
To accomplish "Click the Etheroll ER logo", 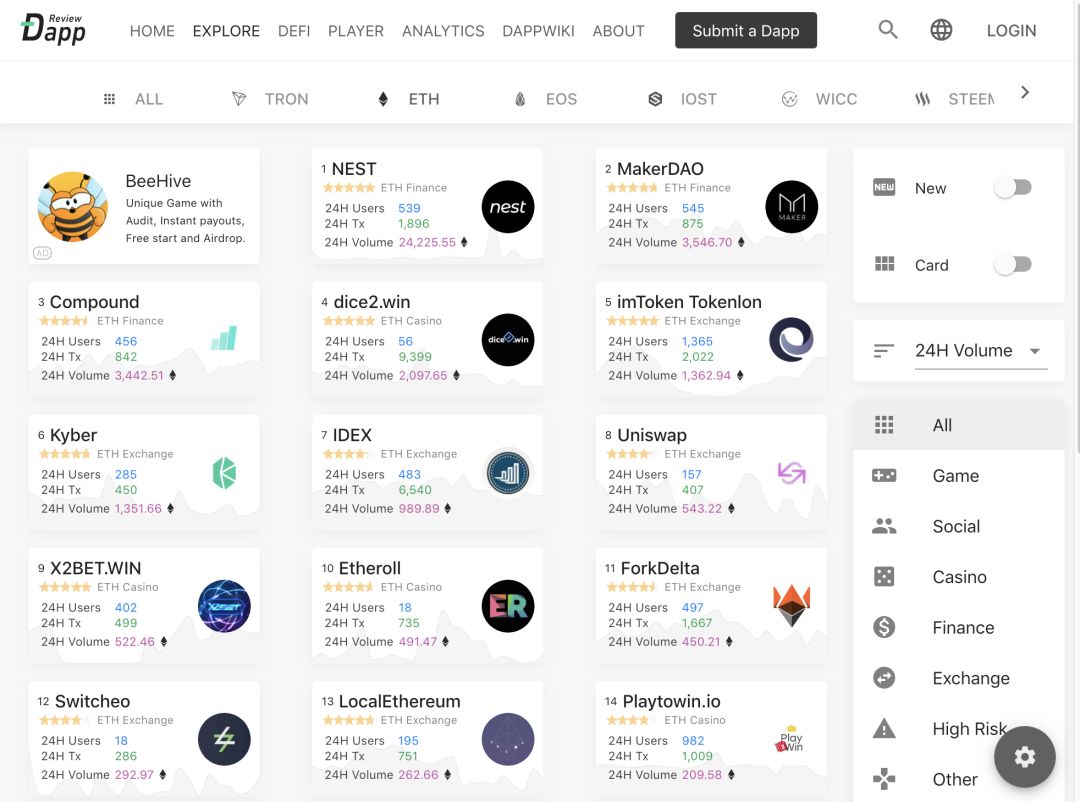I will tap(508, 606).
